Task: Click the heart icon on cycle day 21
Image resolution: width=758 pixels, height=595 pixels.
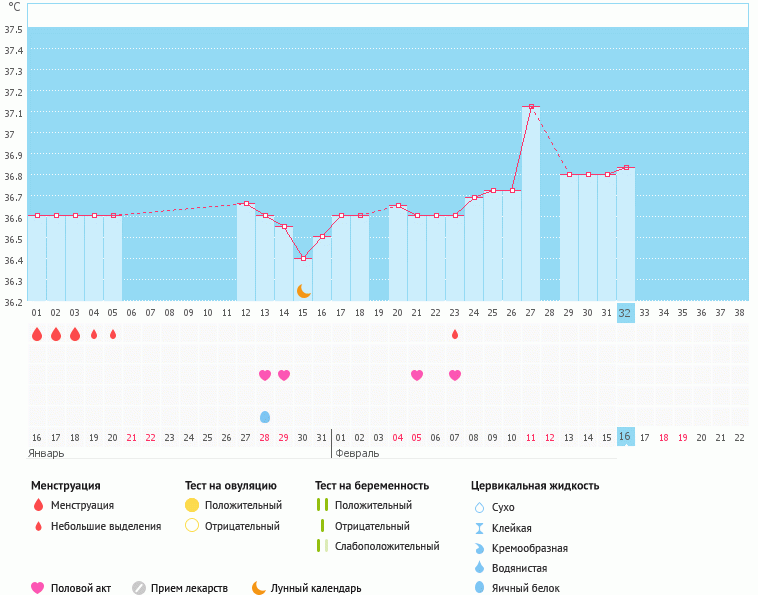Action: 417,375
